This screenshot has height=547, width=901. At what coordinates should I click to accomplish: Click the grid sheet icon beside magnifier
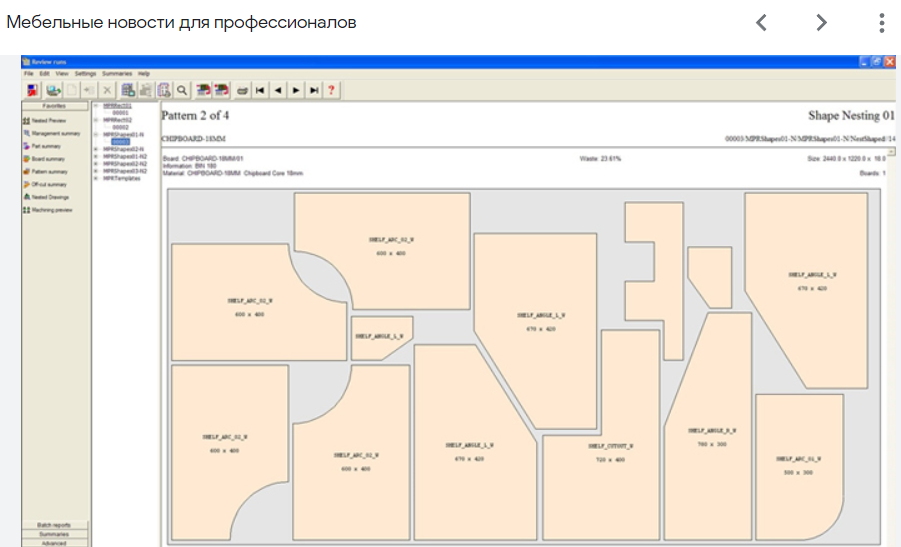pyautogui.click(x=164, y=90)
